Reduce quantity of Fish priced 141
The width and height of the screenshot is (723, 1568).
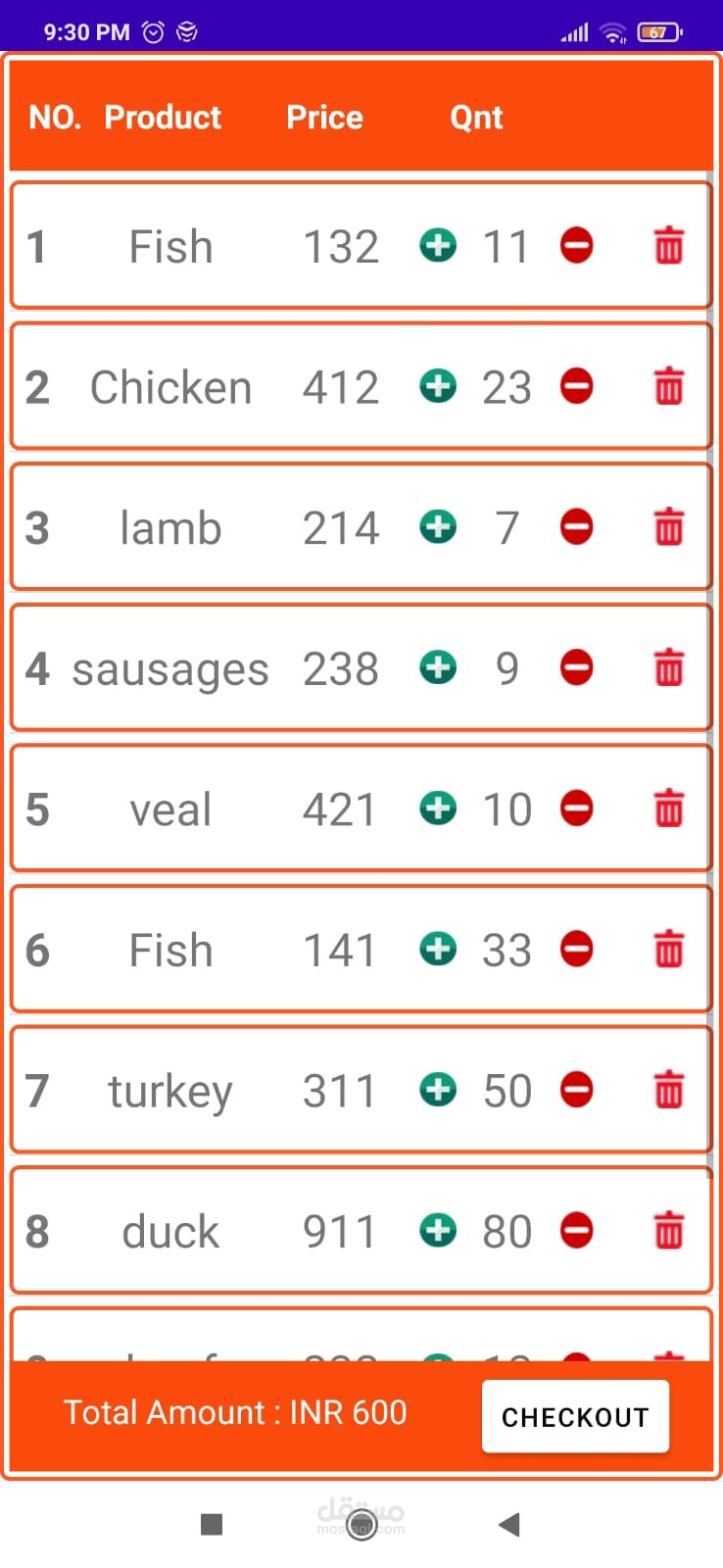576,950
